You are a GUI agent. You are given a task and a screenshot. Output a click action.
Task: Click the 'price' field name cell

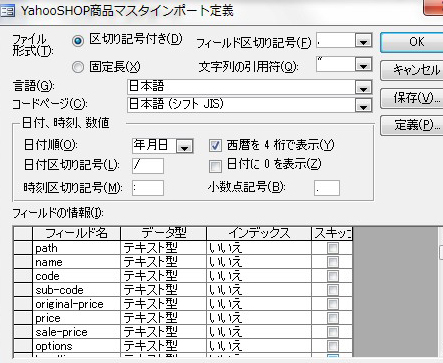(x=77, y=318)
